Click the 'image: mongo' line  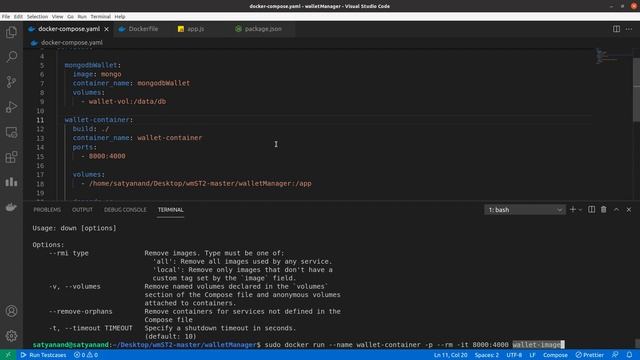(97, 74)
